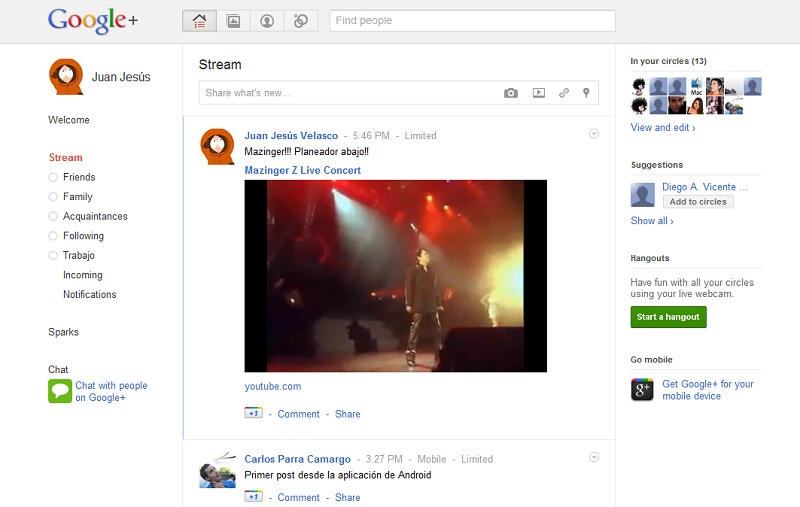Viewport: 800px width, 507px height.
Task: Click the +1 button on Juan Jesús Velasco's post
Action: [254, 413]
